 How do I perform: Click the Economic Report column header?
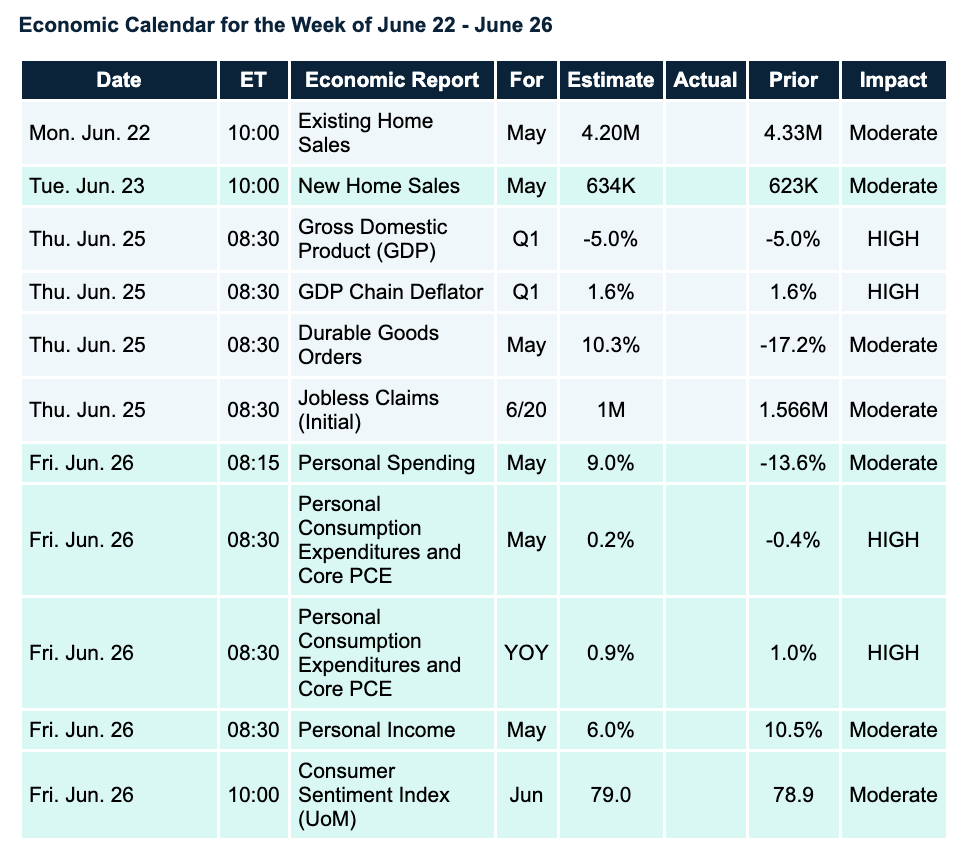392,80
